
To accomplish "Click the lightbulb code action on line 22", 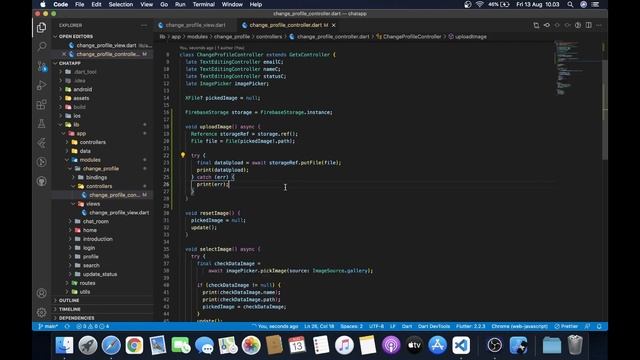I will 183,155.
